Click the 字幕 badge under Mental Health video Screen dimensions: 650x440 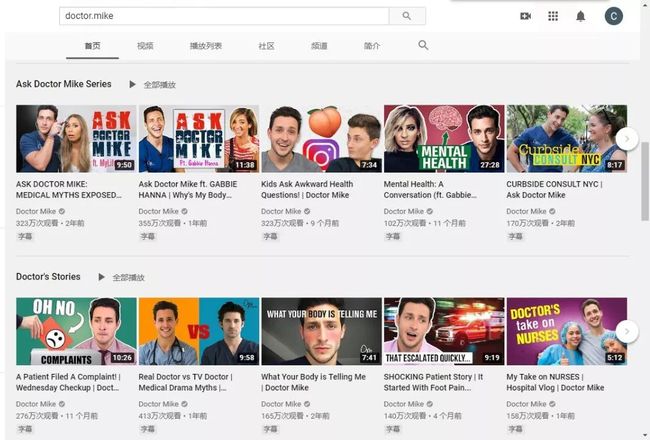coord(393,236)
